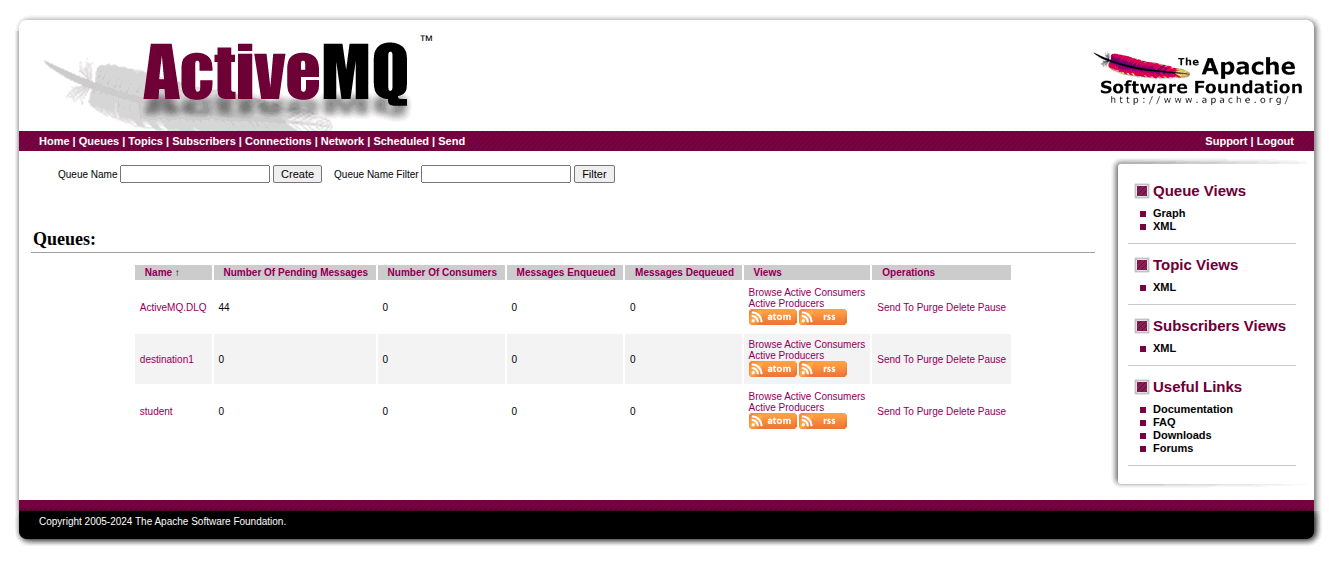Viewport: 1329px width, 565px height.
Task: View Active Consumers for destination1
Action: (x=825, y=344)
